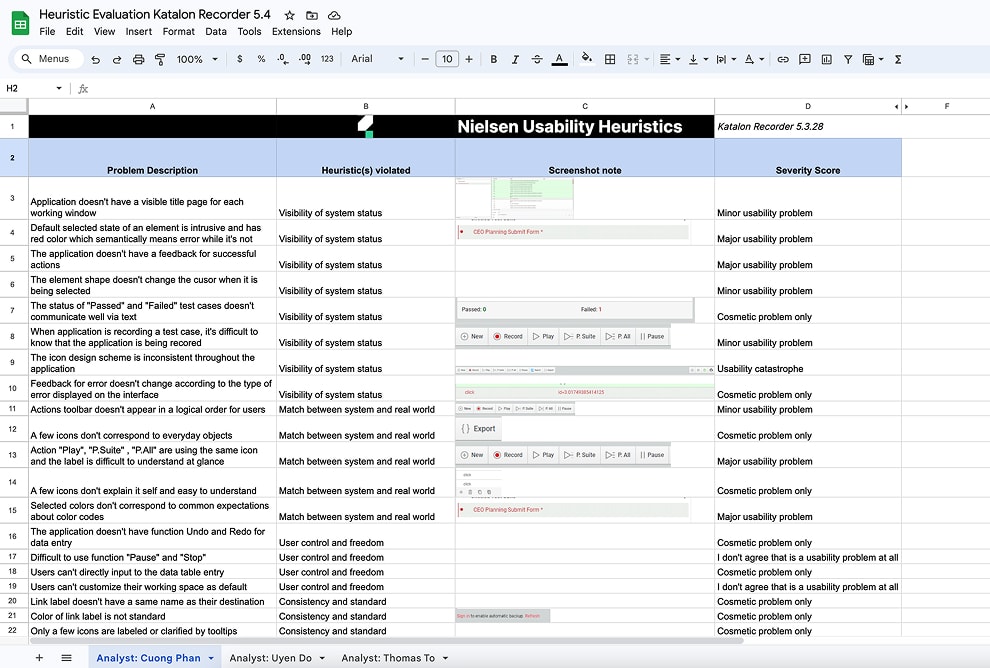Decrease font size minus button
The height and width of the screenshot is (668, 990).
point(425,59)
